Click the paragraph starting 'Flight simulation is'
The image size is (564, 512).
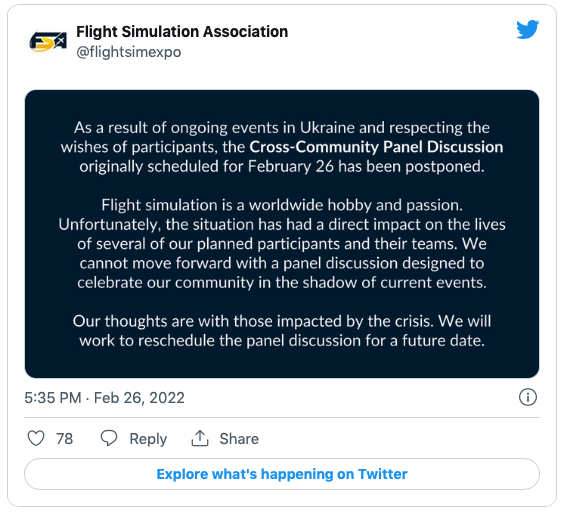pos(282,244)
